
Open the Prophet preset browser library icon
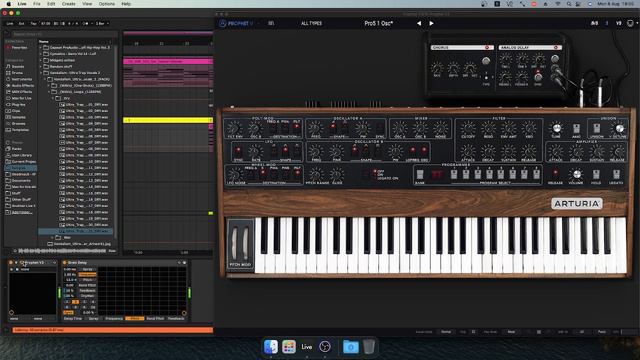pos(271,23)
